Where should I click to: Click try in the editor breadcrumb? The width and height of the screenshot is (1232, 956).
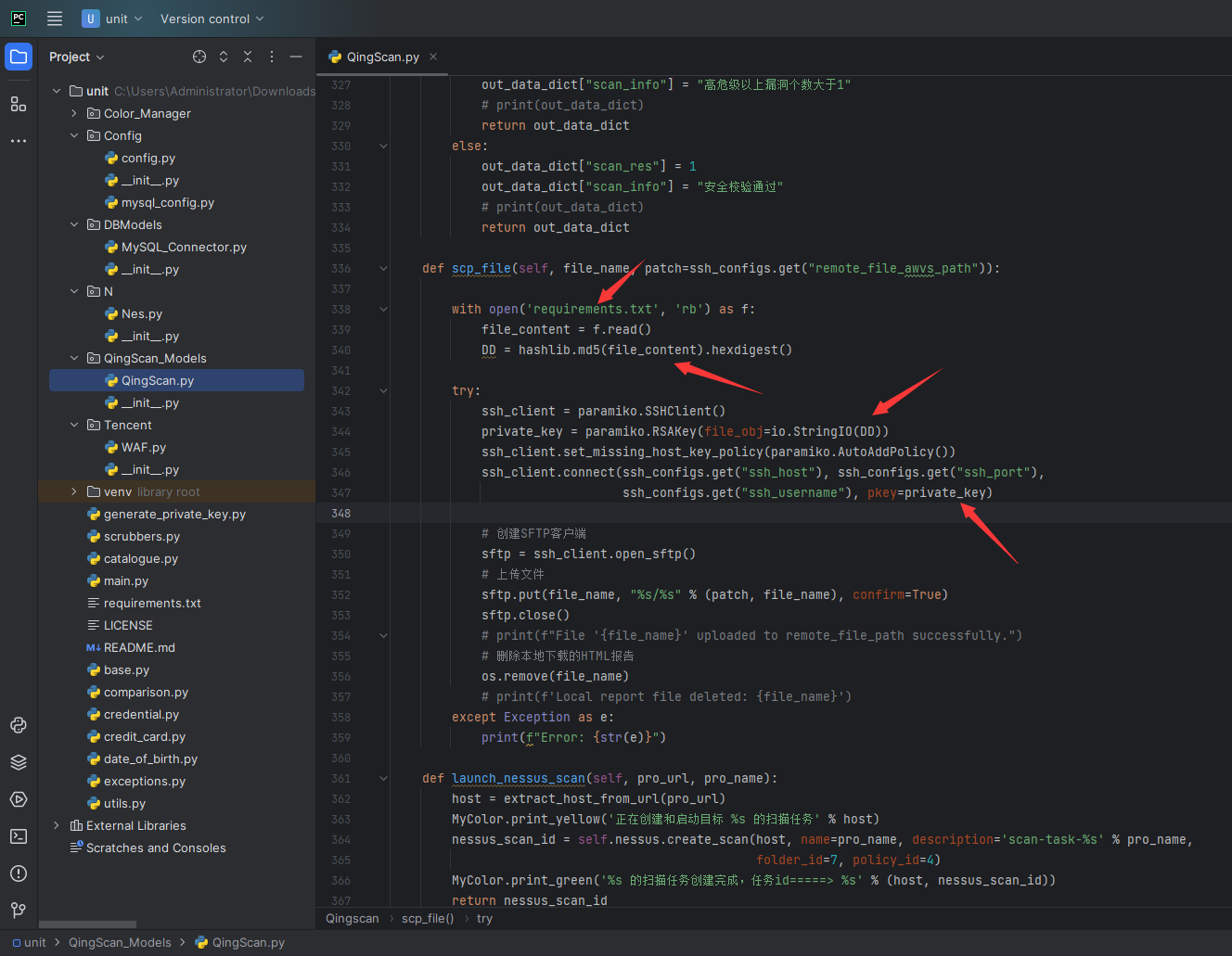click(x=484, y=918)
